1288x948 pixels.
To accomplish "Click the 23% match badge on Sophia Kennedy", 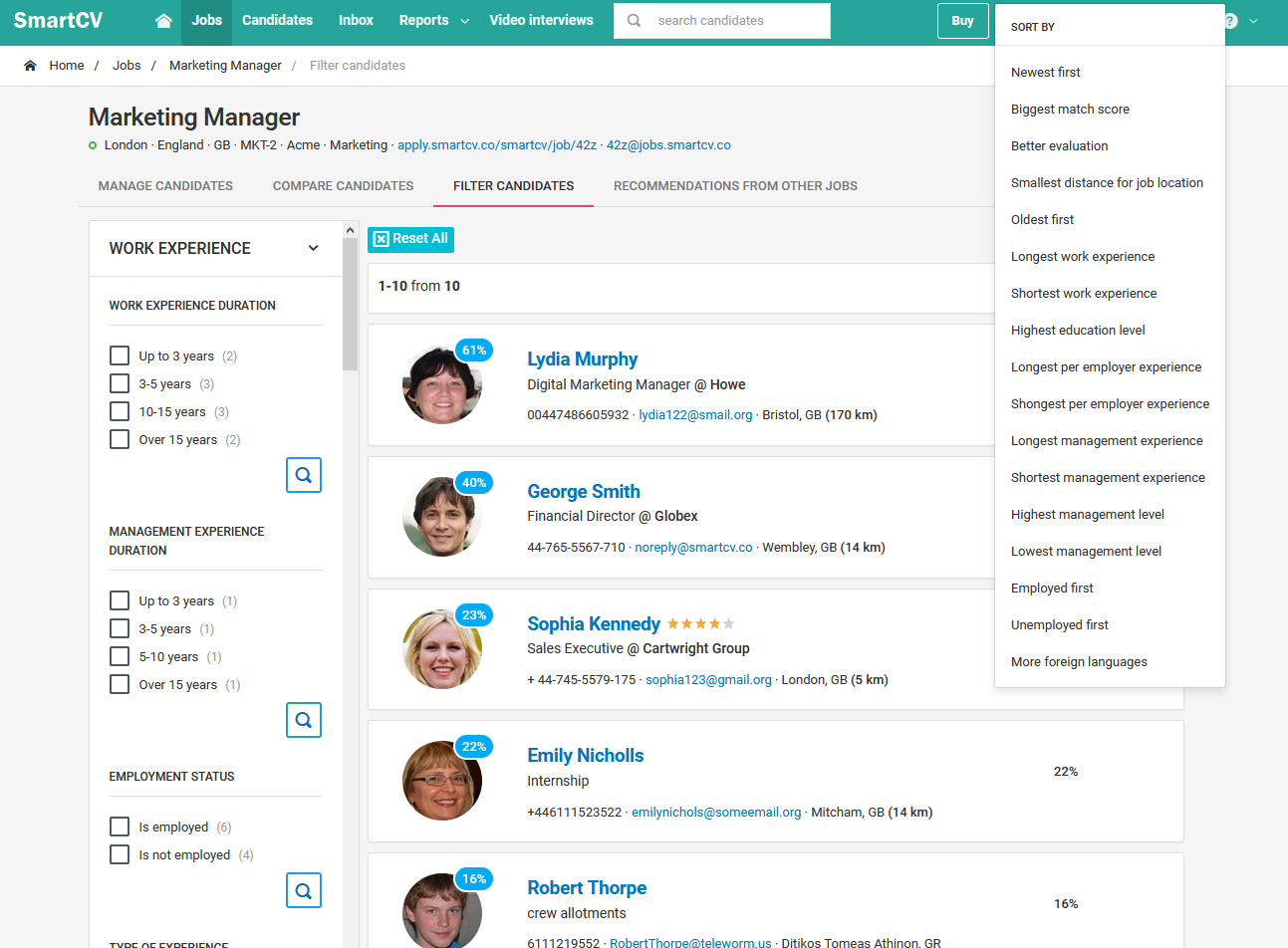I will click(474, 615).
